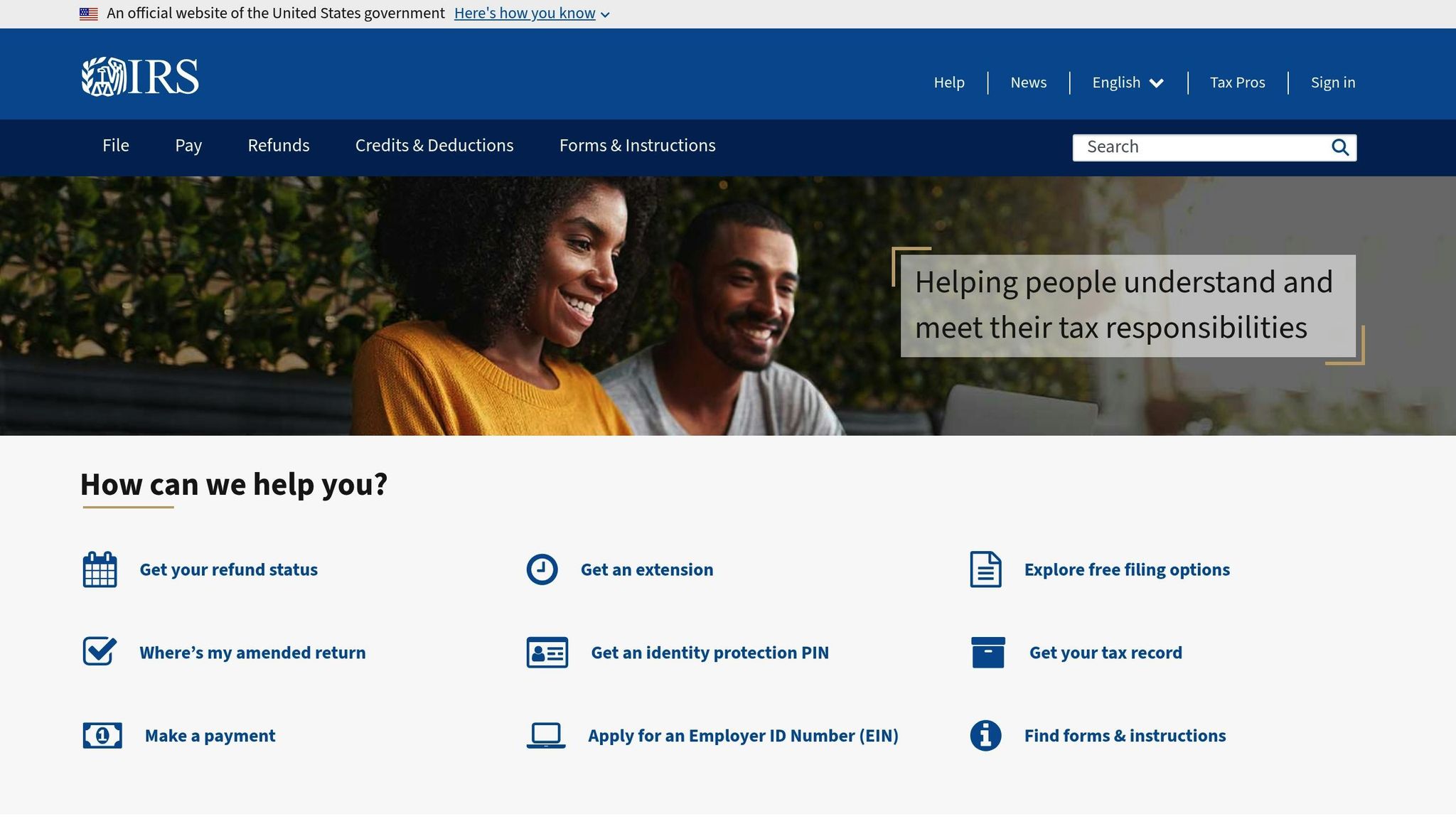Viewport: 1456px width, 819px height.
Task: Click the Sign in link
Action: pos(1333,82)
